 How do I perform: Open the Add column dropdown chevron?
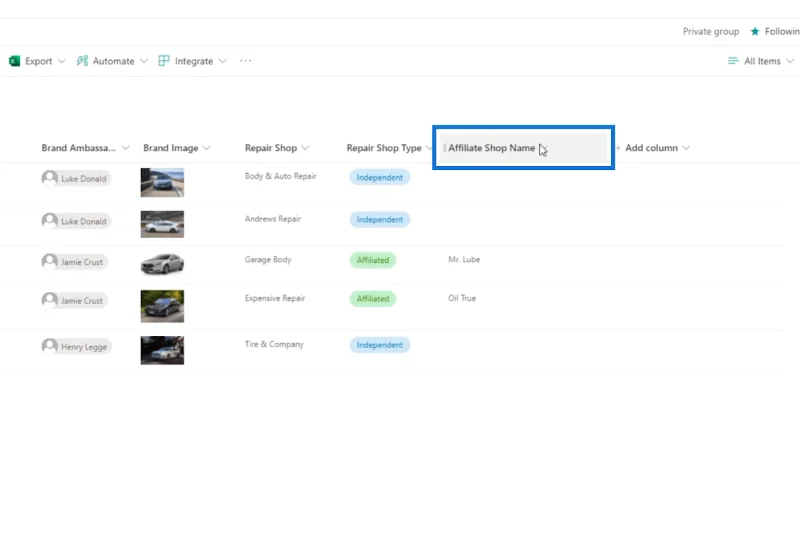coord(686,148)
